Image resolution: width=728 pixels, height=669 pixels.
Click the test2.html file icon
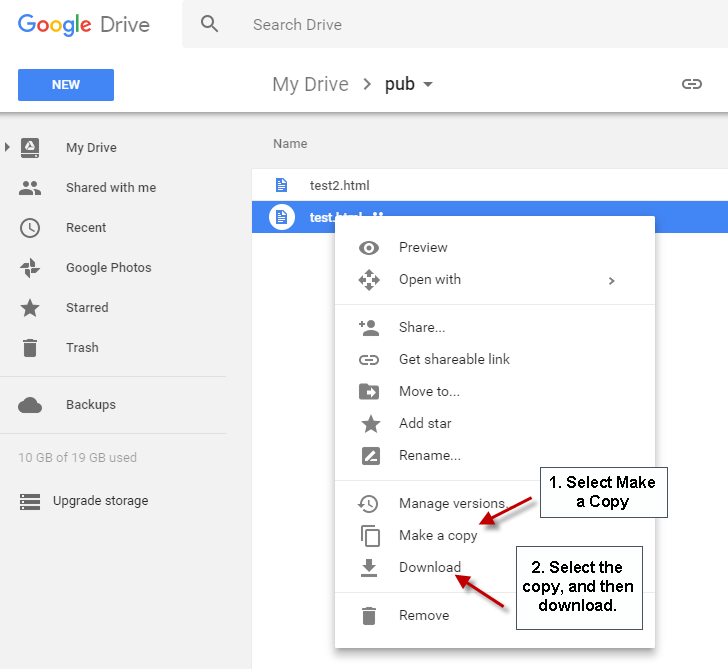coord(281,185)
